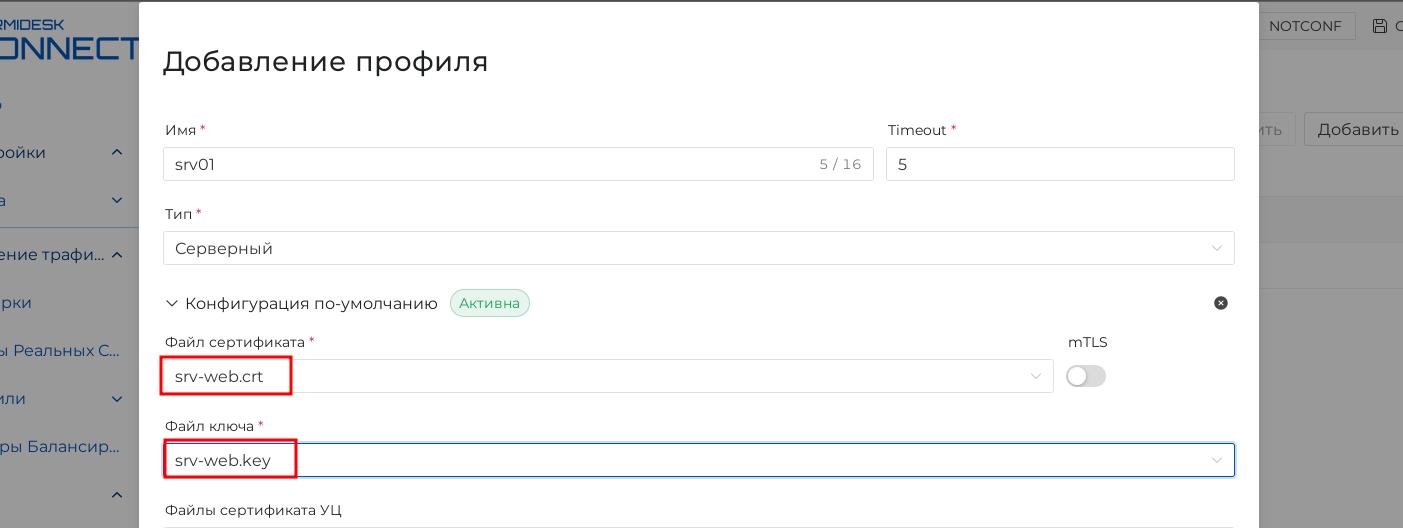This screenshot has width=1403, height=528.
Task: Click the NOTCONF button
Action: coord(1304,26)
